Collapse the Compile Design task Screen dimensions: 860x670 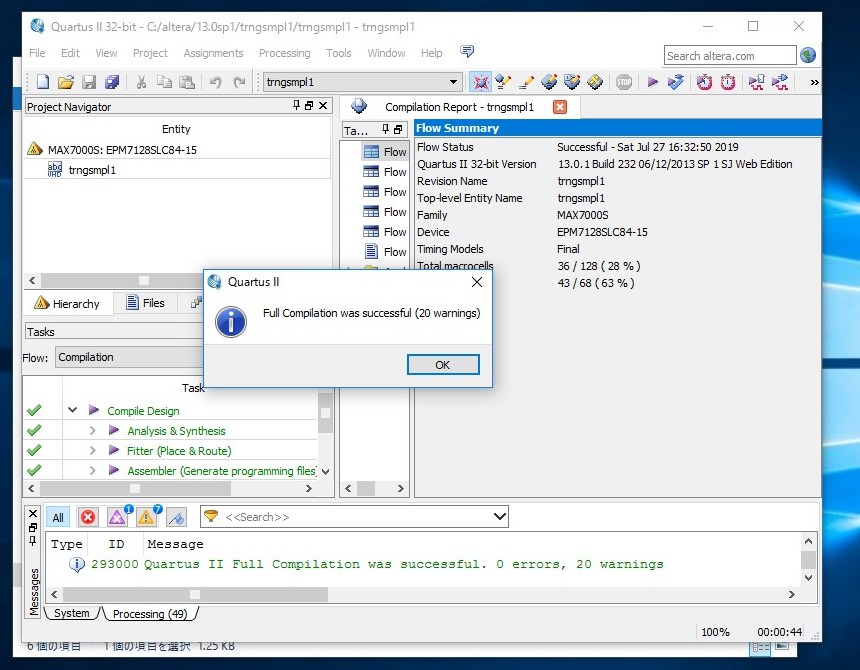(72, 410)
